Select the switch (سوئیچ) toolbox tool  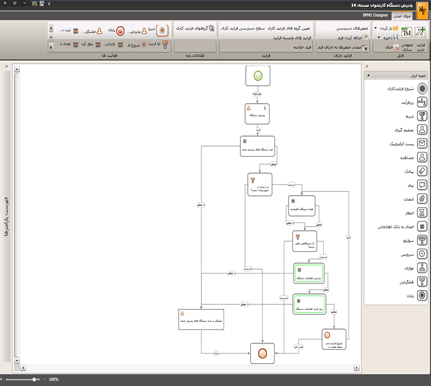point(422,240)
